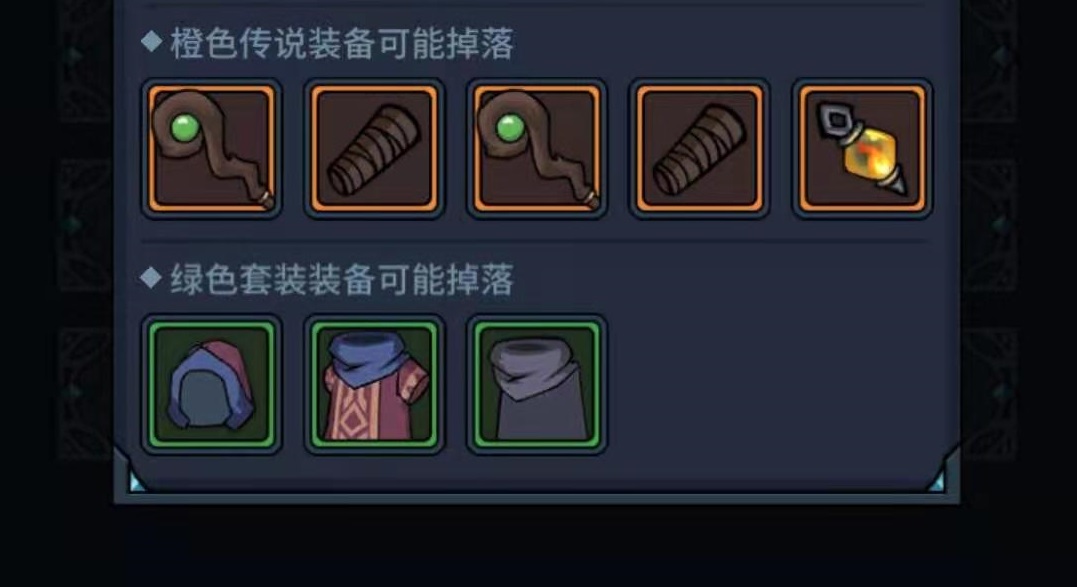
Task: Open the red robe with blue scarf
Action: click(x=374, y=384)
